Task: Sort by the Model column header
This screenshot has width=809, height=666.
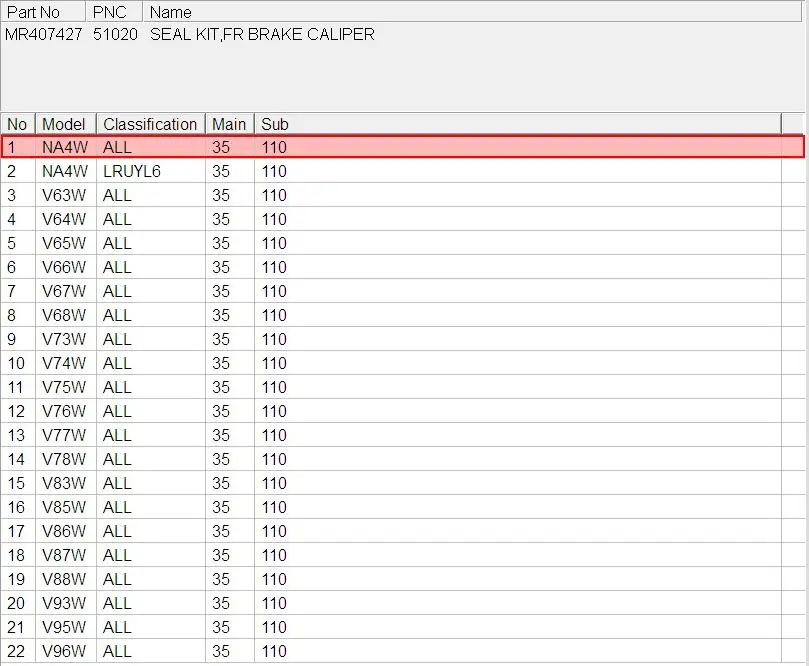Action: coord(66,124)
